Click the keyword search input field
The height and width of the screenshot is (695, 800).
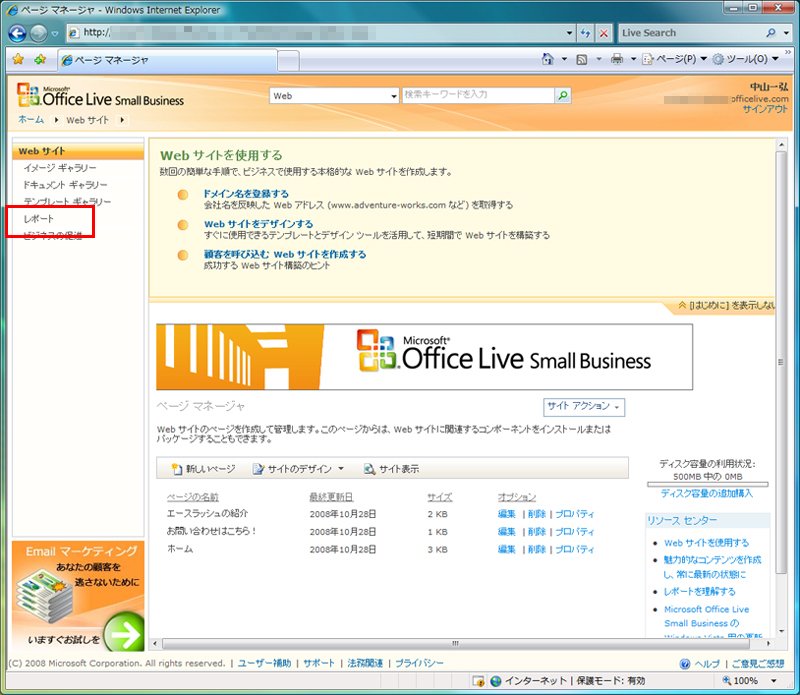point(478,95)
